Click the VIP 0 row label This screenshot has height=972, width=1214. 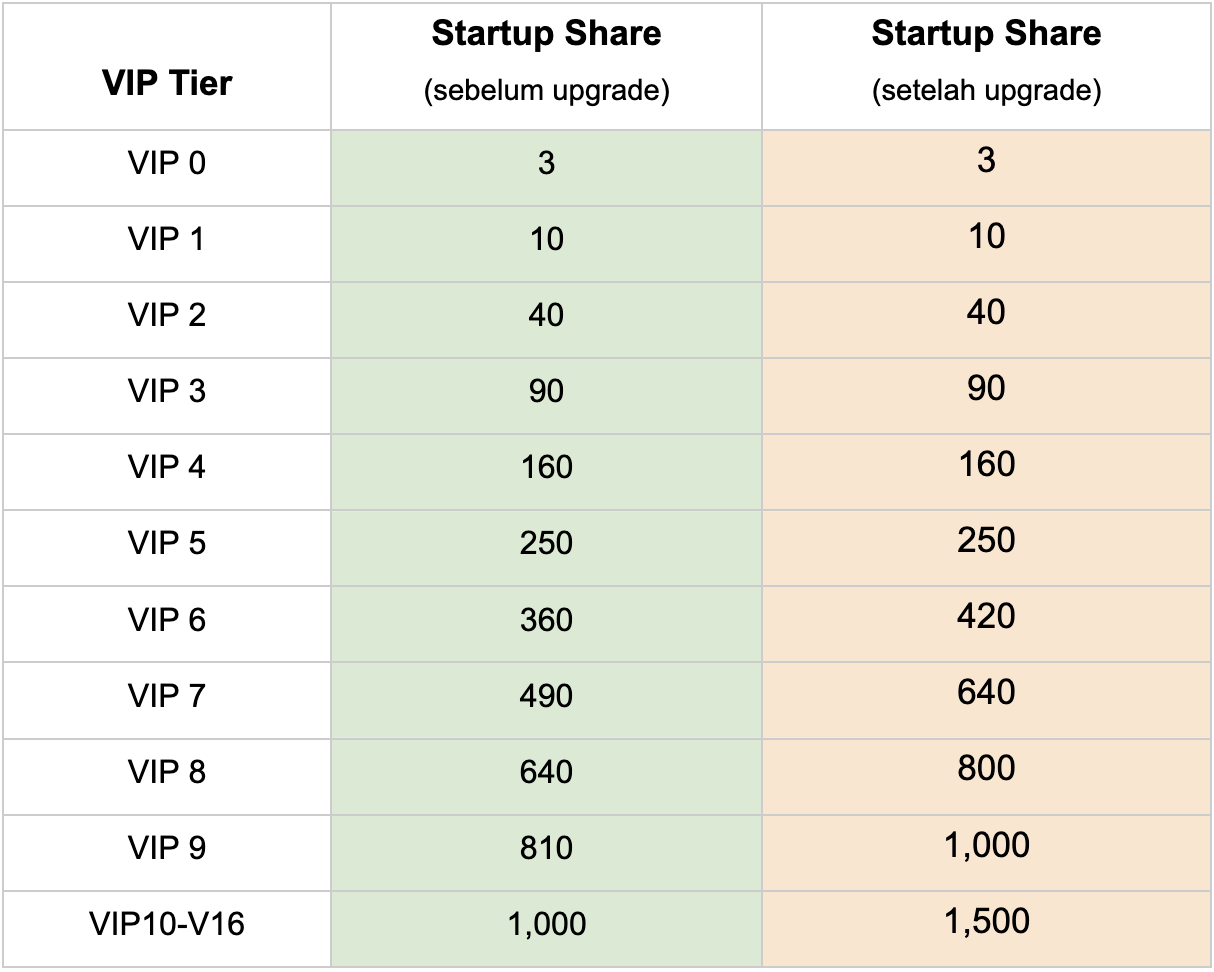click(x=167, y=162)
